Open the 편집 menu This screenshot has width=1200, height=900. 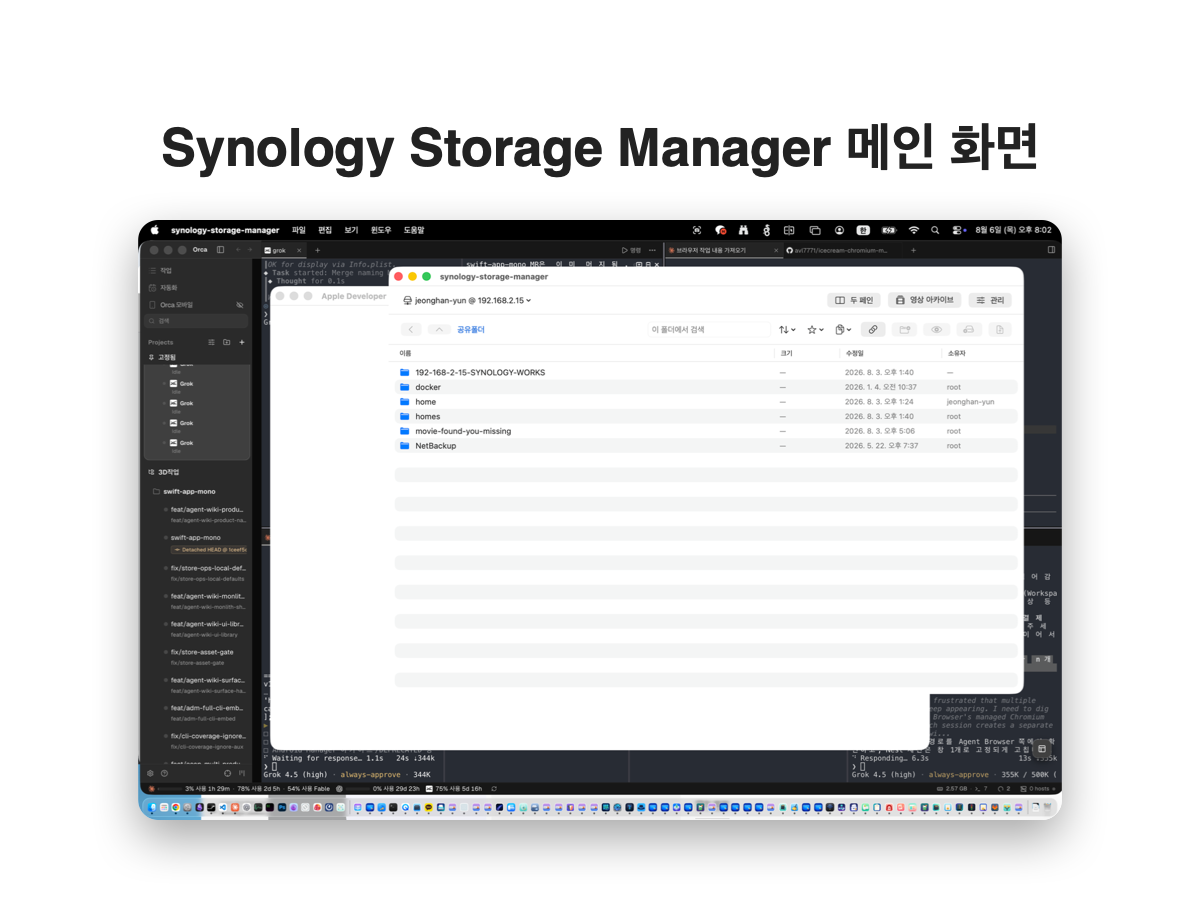[325, 230]
